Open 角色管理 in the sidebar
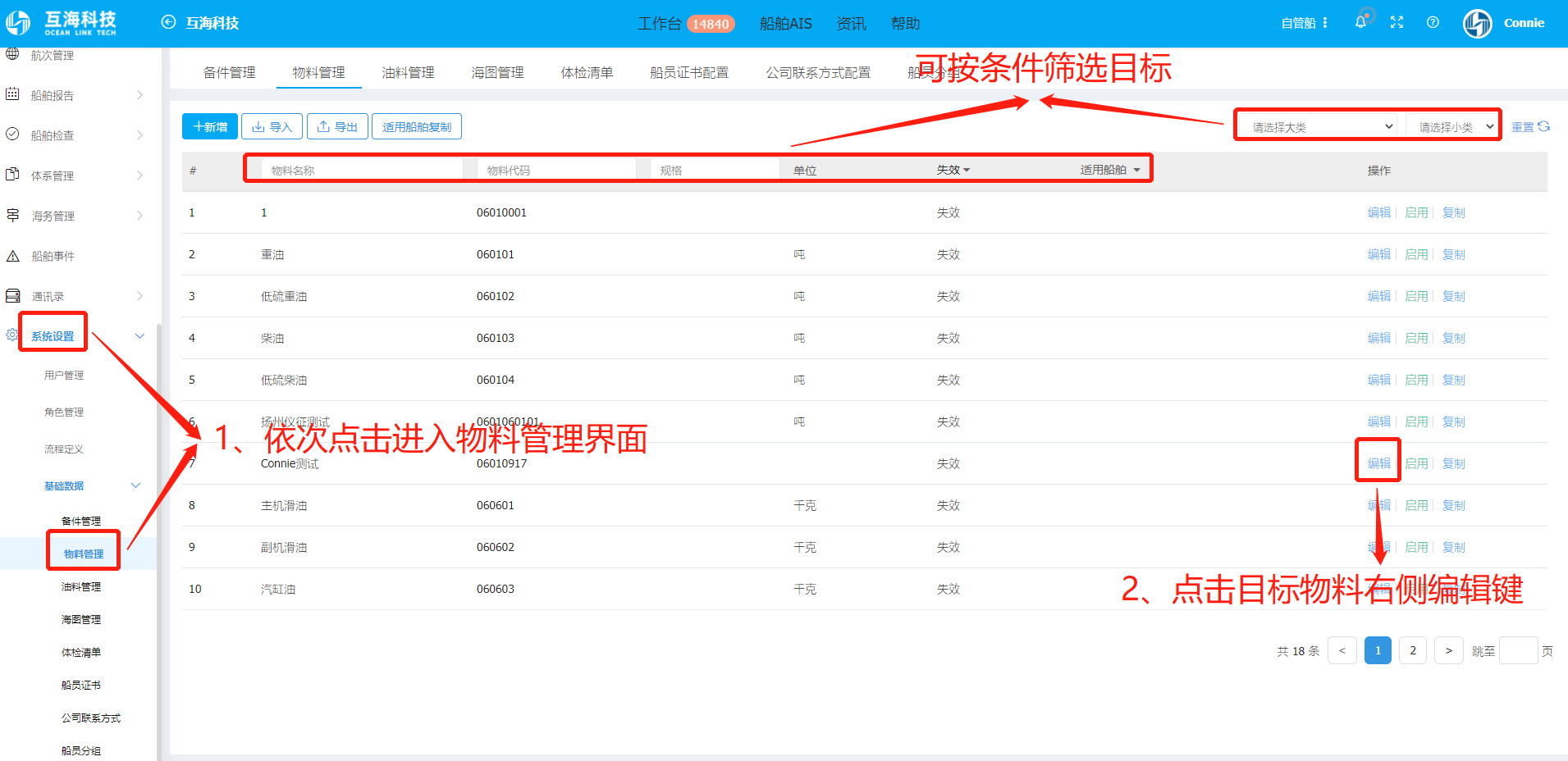The height and width of the screenshot is (761, 1568). [64, 412]
